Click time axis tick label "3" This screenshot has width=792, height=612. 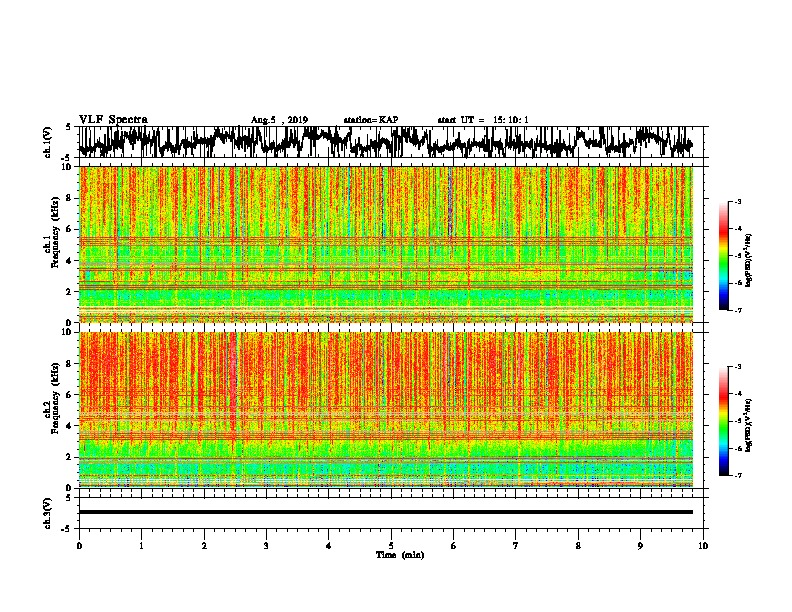tap(266, 545)
